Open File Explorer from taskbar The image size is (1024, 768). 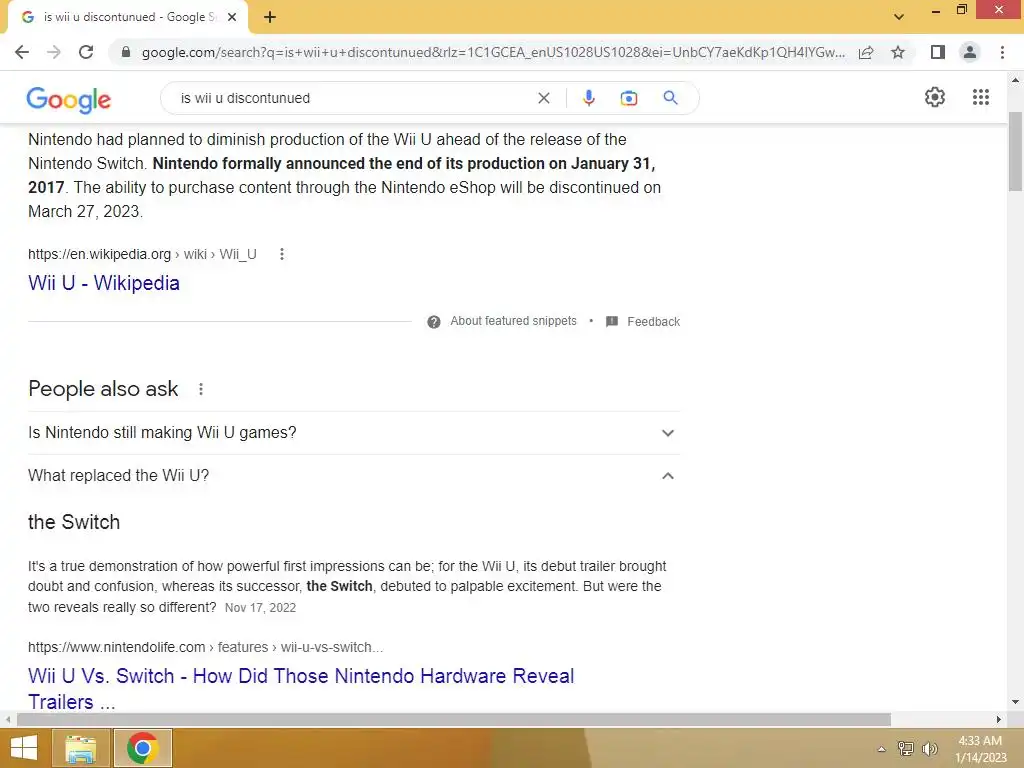pos(81,748)
